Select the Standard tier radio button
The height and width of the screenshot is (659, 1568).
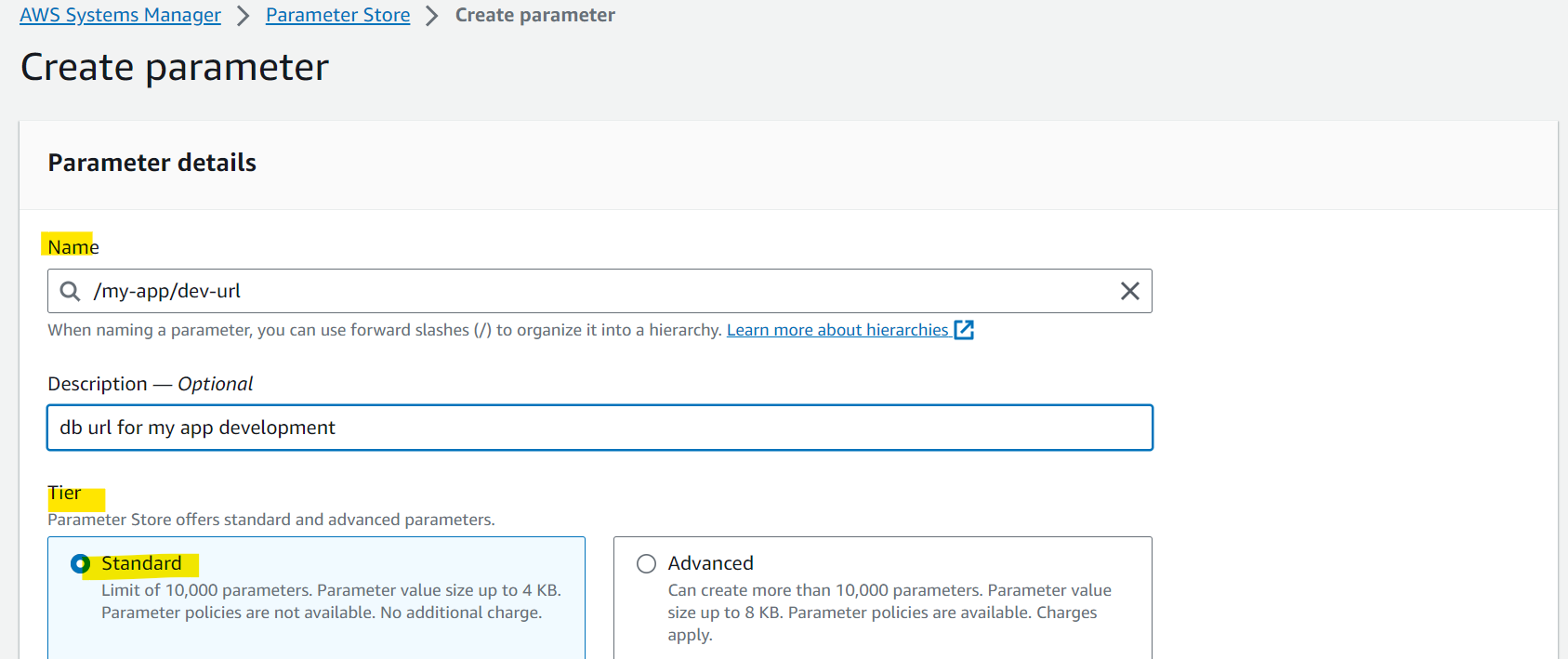click(80, 563)
